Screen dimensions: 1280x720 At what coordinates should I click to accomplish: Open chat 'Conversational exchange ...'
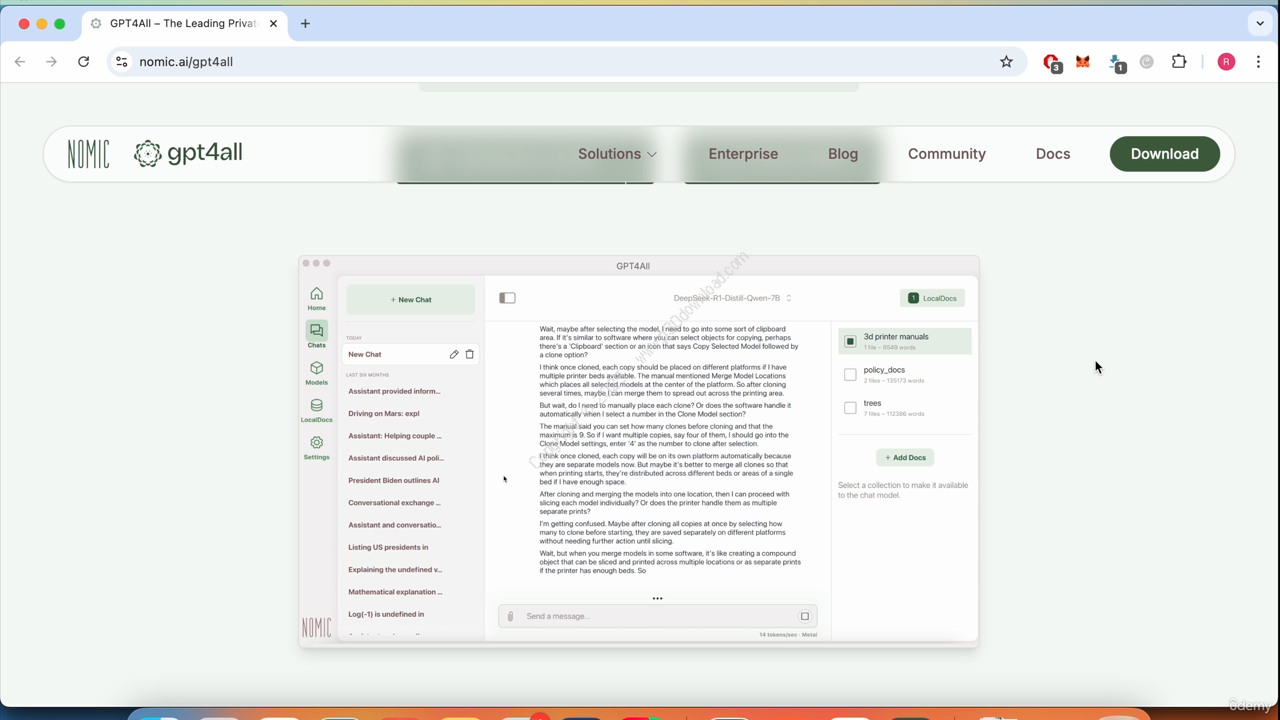click(x=394, y=503)
